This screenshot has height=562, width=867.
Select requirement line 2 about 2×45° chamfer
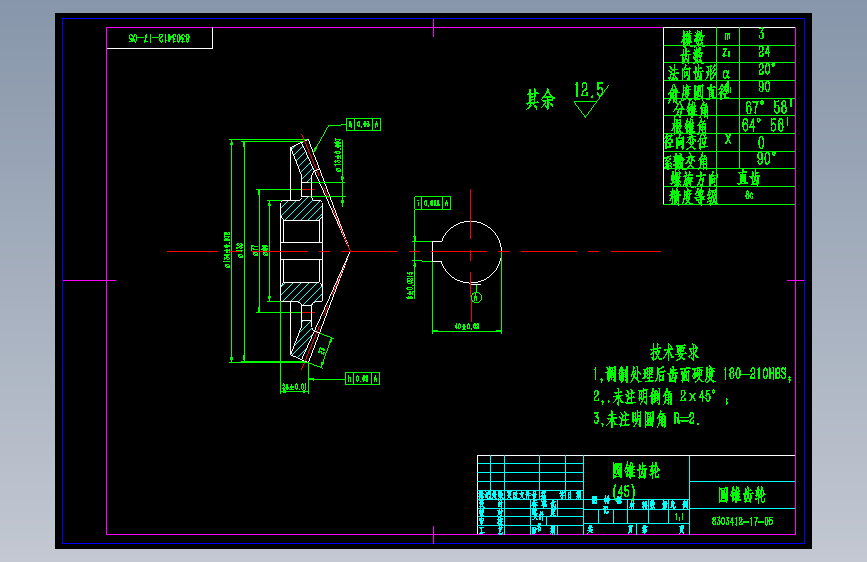661,397
